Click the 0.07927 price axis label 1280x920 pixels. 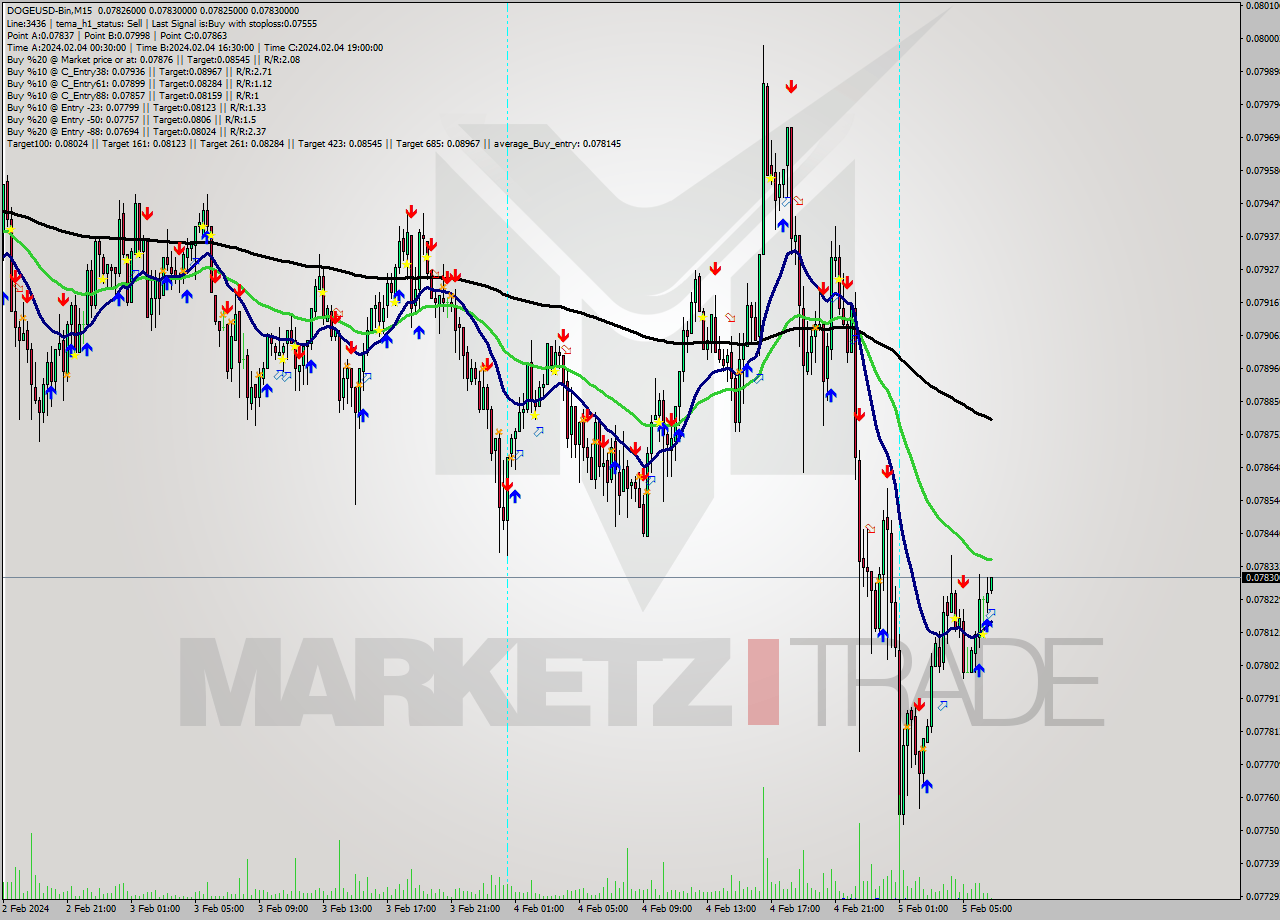1262,269
